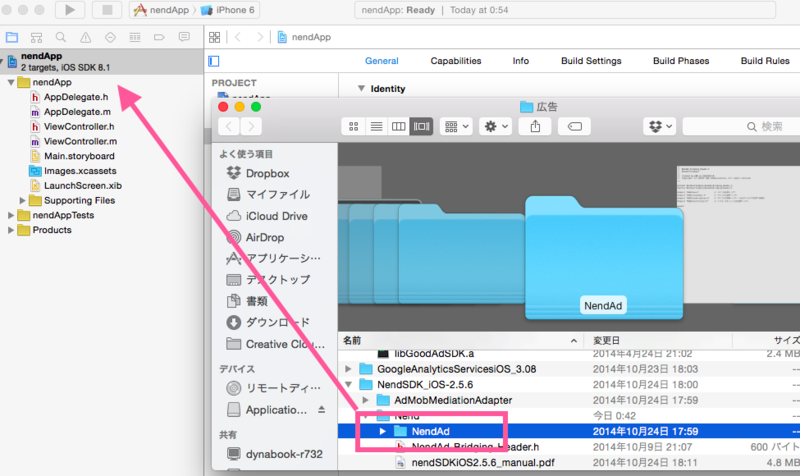
Task: Expand the Products group
Action: (11, 230)
